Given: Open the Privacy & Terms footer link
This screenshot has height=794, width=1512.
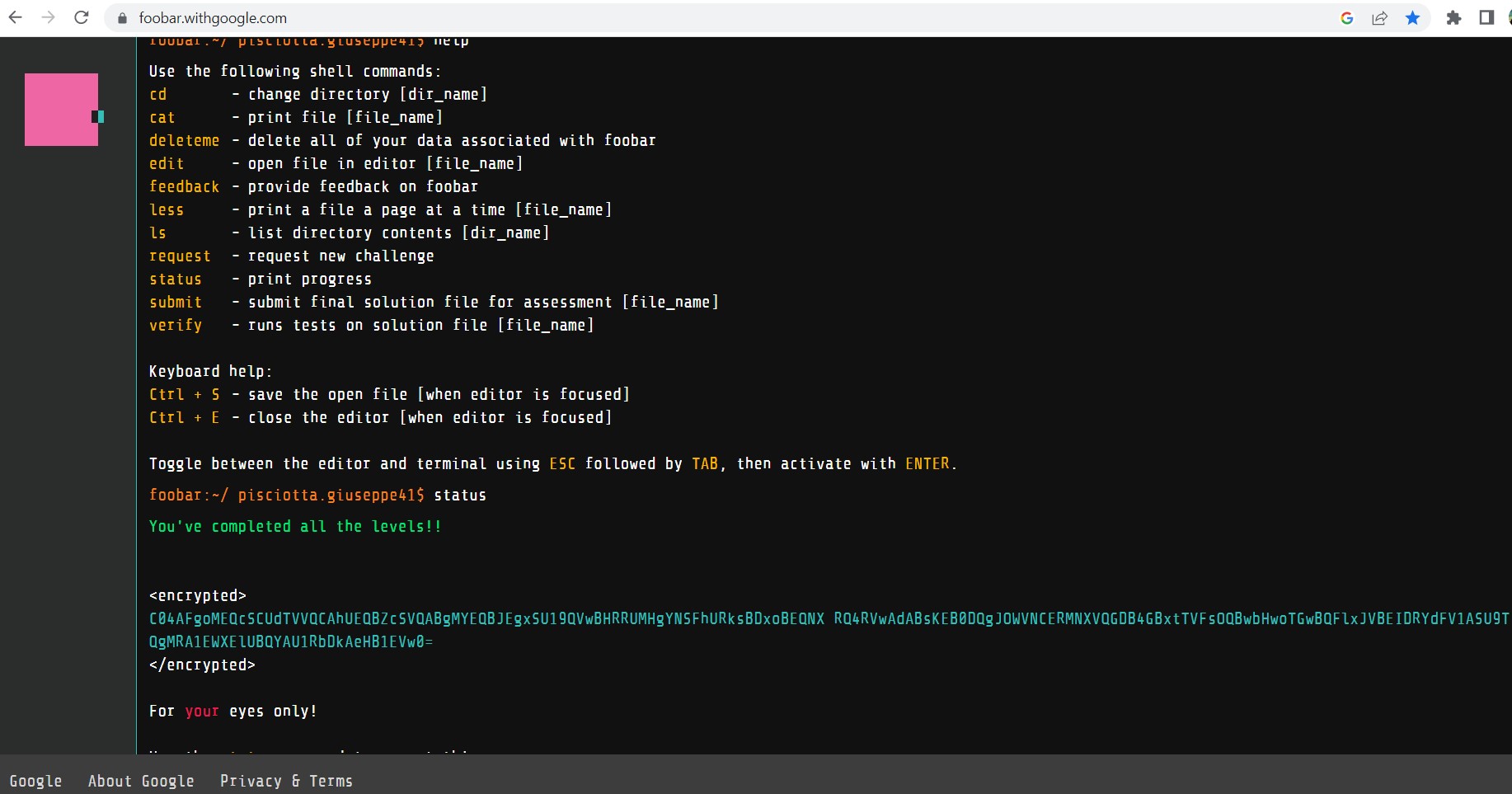Looking at the screenshot, I should 286,781.
